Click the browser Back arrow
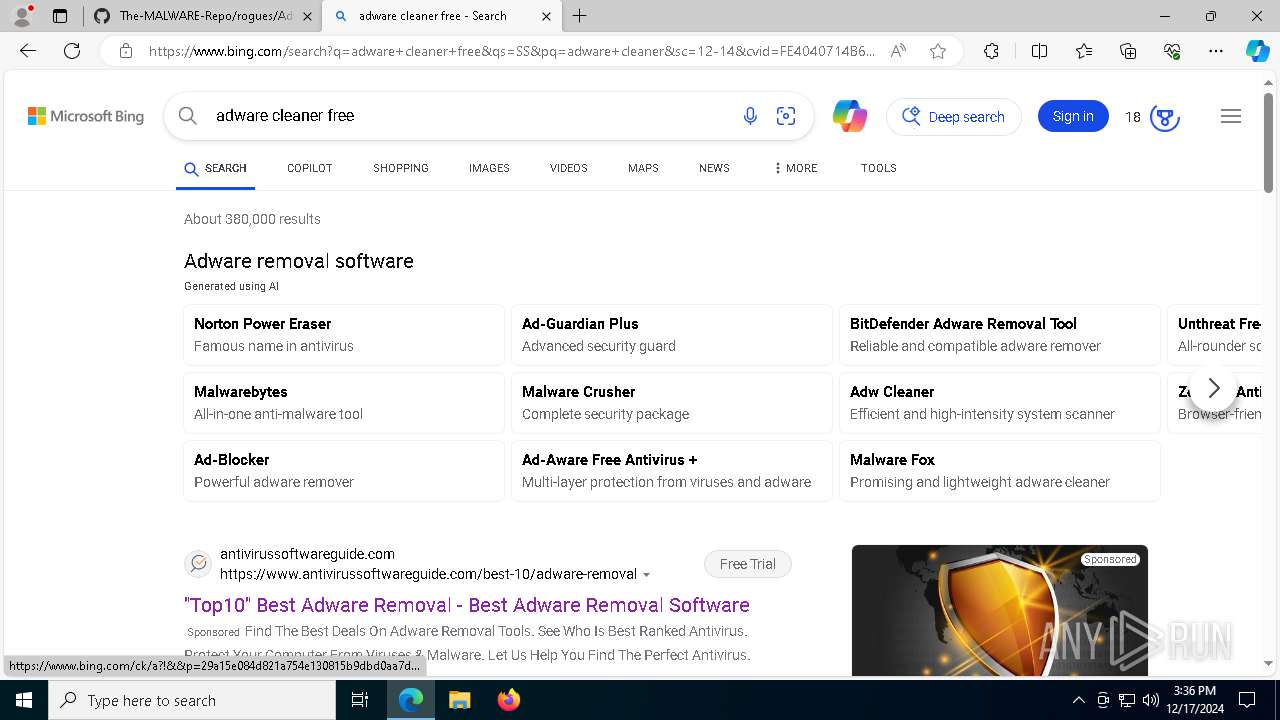Viewport: 1280px width, 720px height. point(28,51)
